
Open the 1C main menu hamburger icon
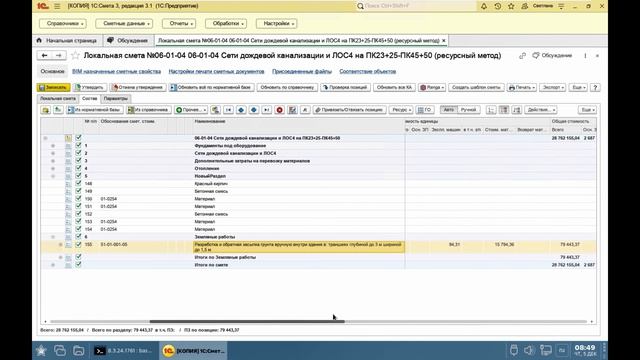[x=57, y=6]
